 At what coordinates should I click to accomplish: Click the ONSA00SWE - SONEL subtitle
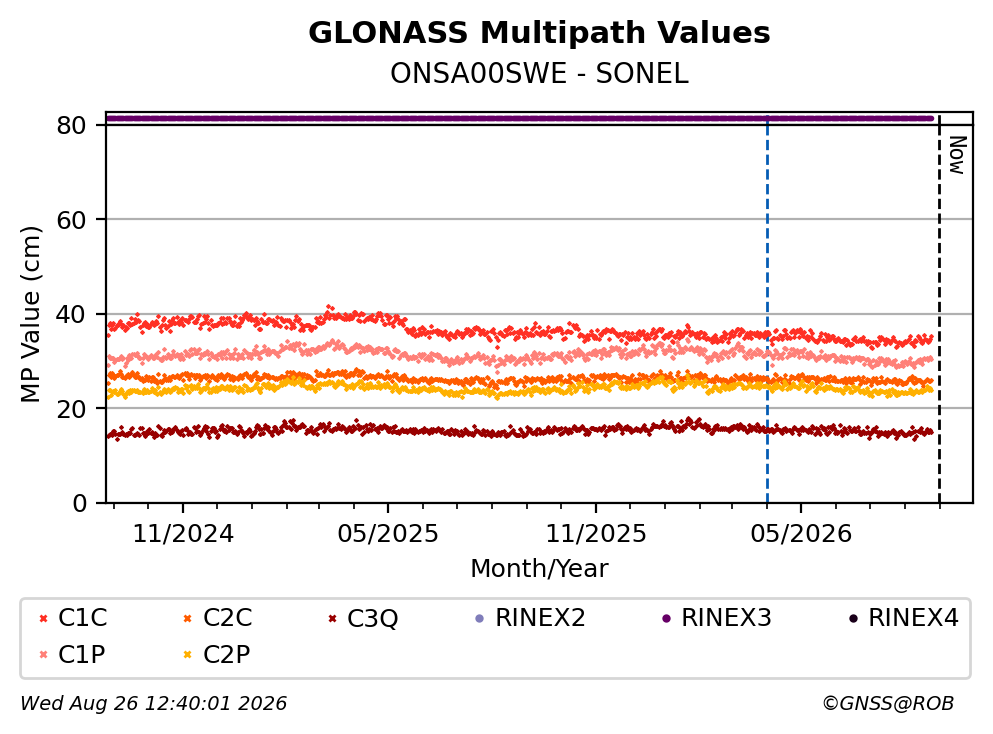click(x=539, y=74)
